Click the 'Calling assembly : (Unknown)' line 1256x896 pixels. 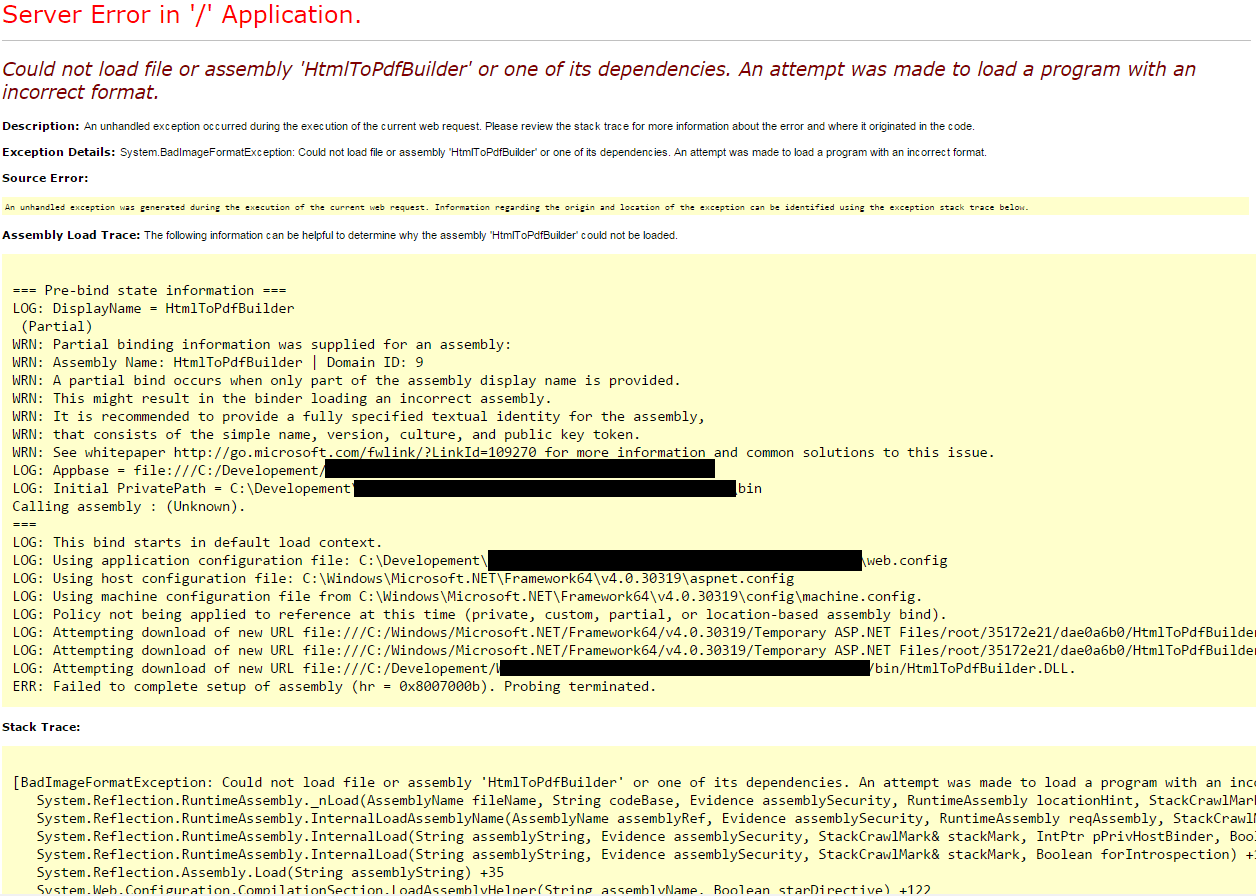click(128, 507)
